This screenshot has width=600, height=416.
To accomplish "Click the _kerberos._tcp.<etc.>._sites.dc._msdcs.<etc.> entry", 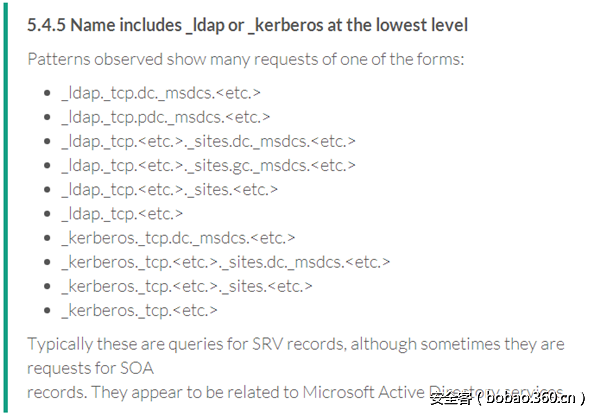I will click(x=225, y=262).
